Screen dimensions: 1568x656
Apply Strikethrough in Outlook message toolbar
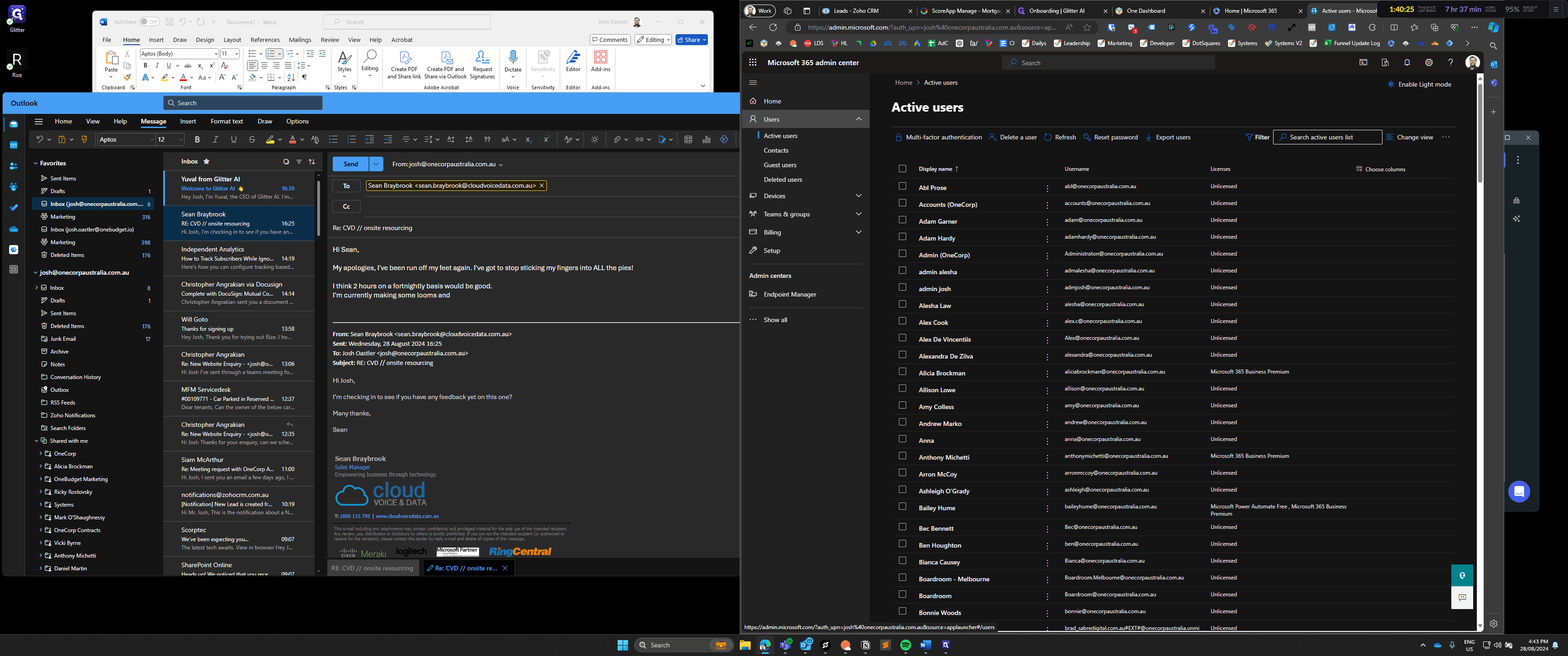coord(252,139)
